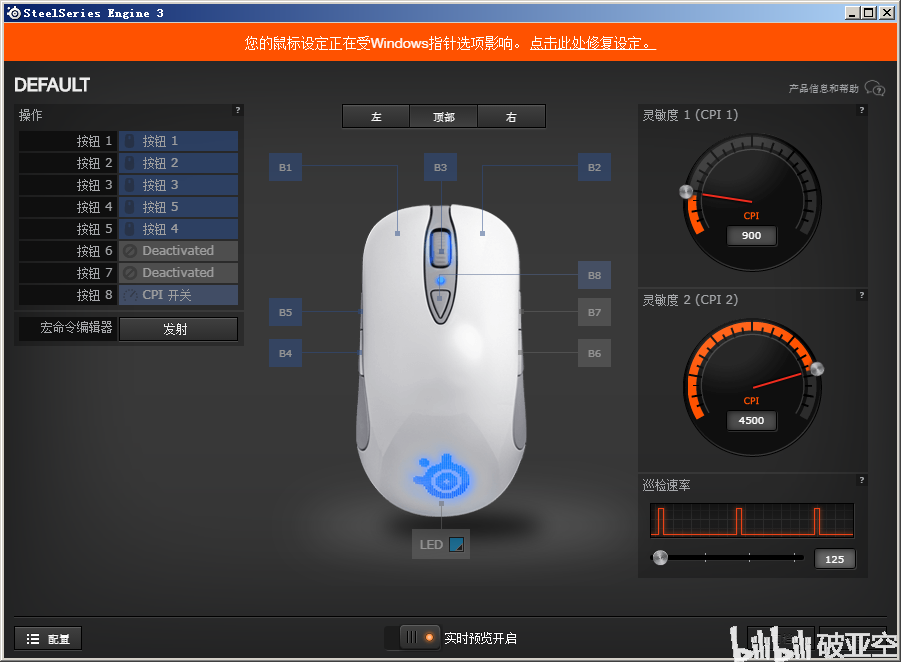The height and width of the screenshot is (662, 901).
Task: Maximize the SteelSeries Engine window
Action: click(869, 13)
